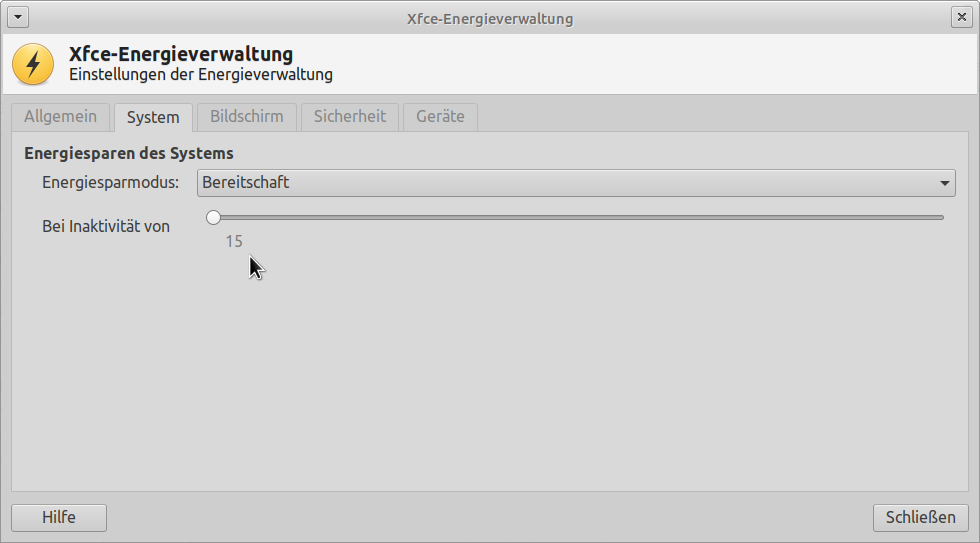
Task: Close the Xfce-Energieverwaltung window with X
Action: tap(961, 17)
